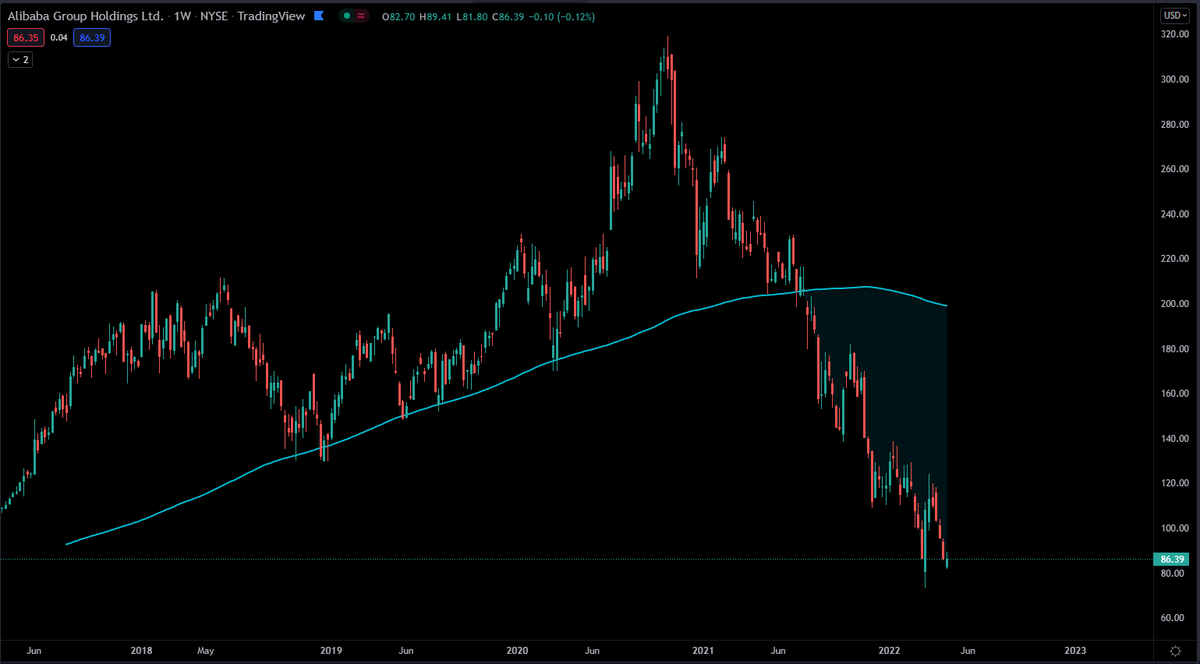Click the 2019 label on time axis
The image size is (1200, 664).
pos(331,650)
